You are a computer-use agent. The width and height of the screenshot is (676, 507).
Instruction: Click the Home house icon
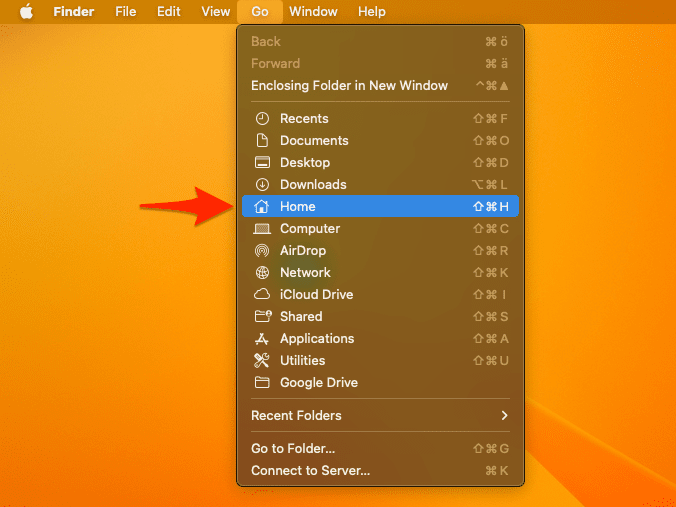(x=262, y=207)
